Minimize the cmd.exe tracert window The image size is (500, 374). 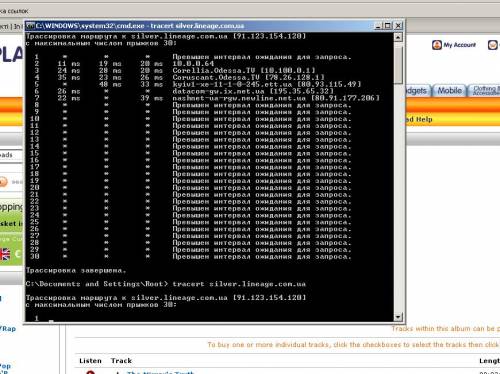coord(378,26)
